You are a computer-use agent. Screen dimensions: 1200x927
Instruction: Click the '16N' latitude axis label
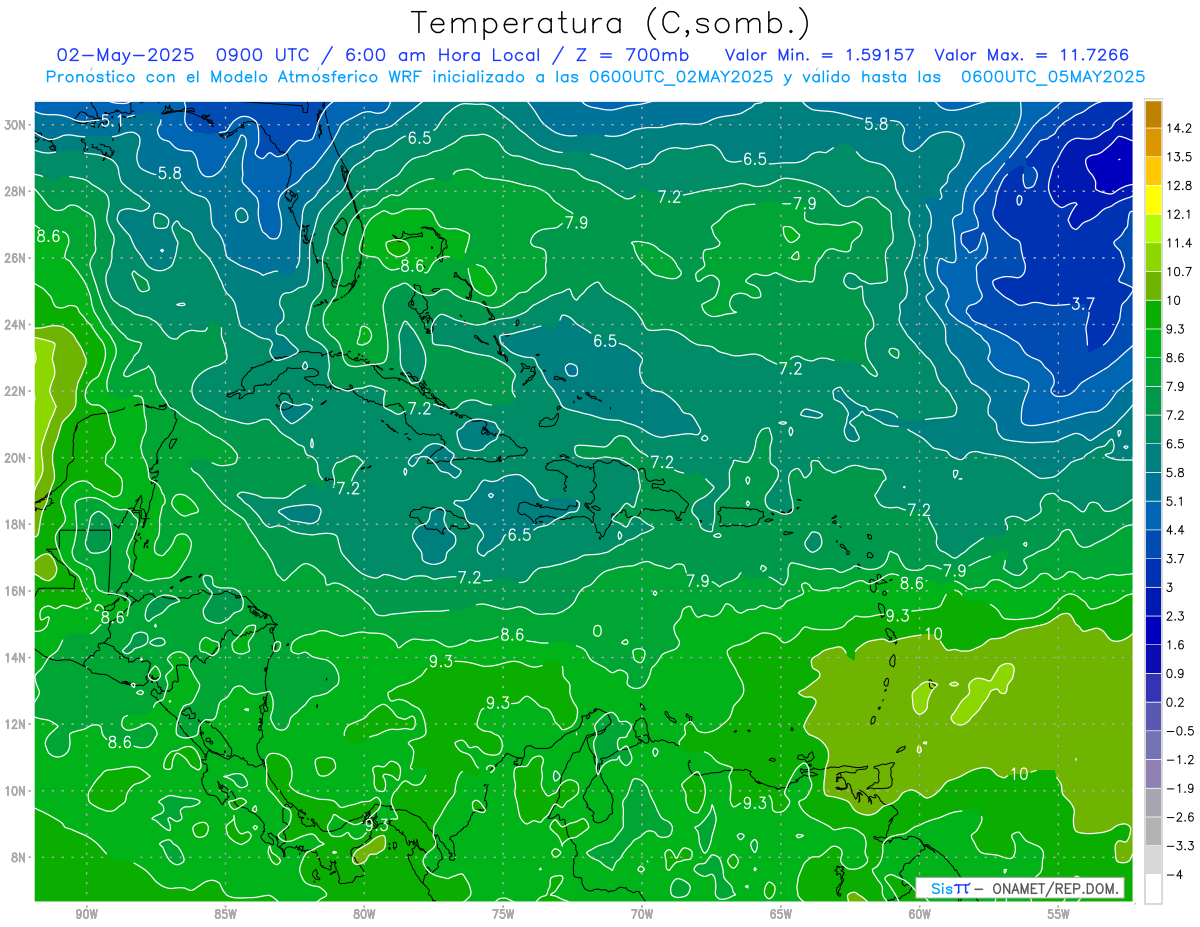pyautogui.click(x=15, y=591)
